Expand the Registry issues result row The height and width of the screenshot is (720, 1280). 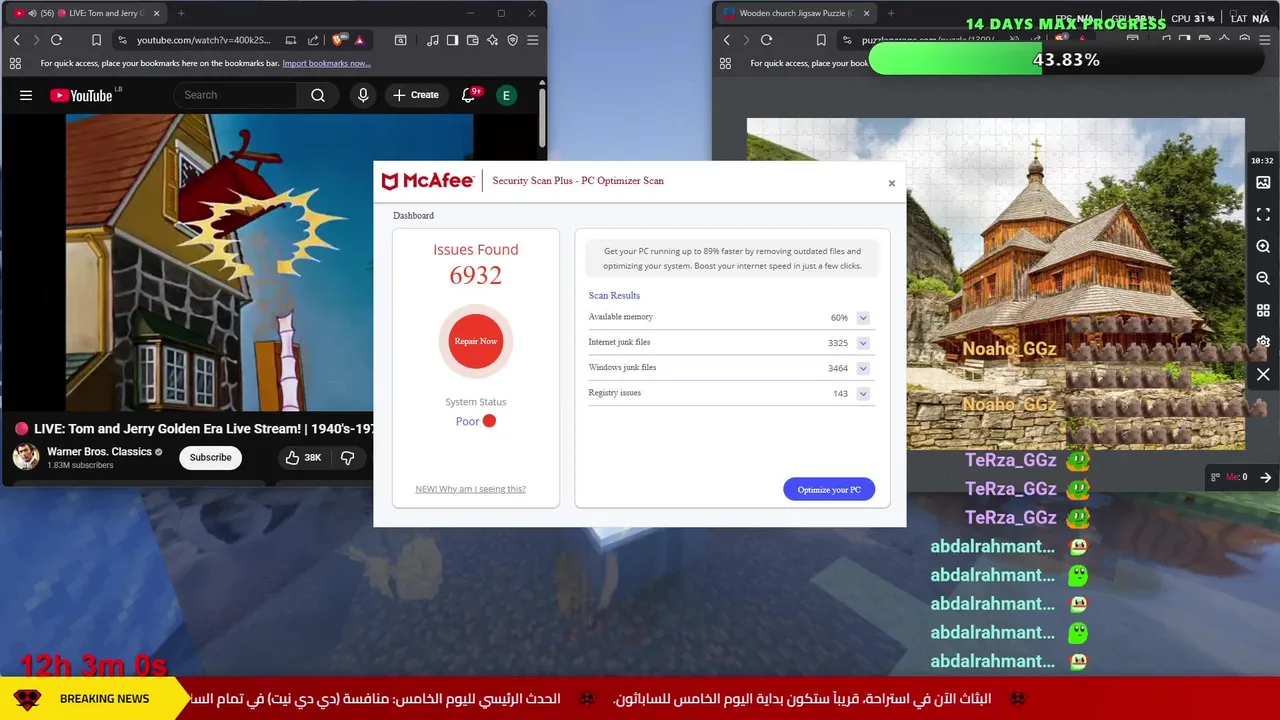pyautogui.click(x=863, y=393)
